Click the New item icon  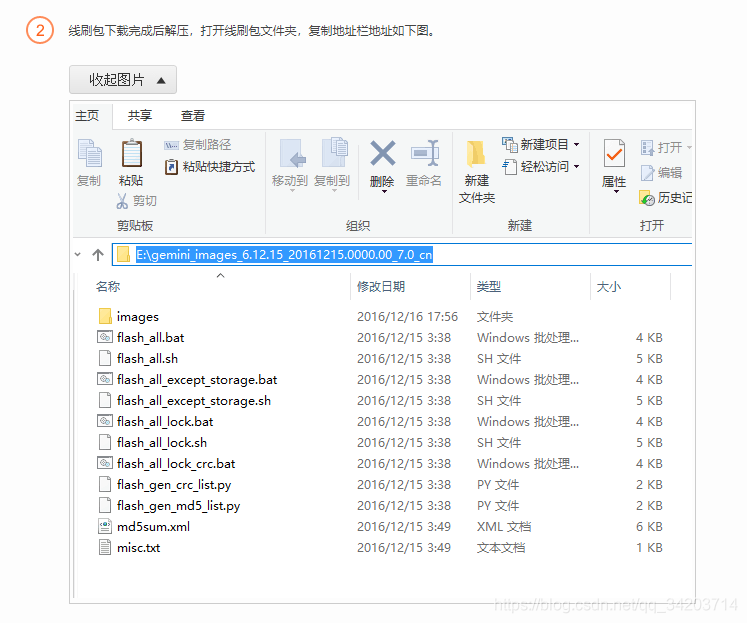(x=509, y=144)
